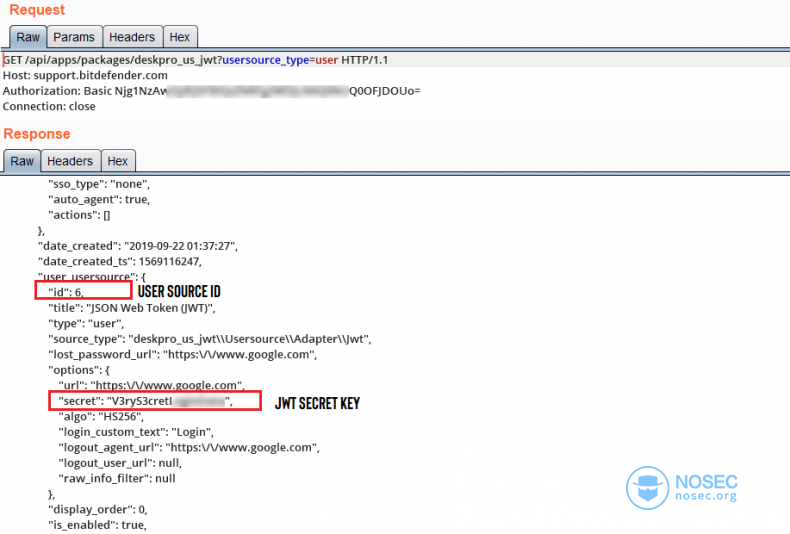Click the "is_enabled": true line

click(x=97, y=525)
